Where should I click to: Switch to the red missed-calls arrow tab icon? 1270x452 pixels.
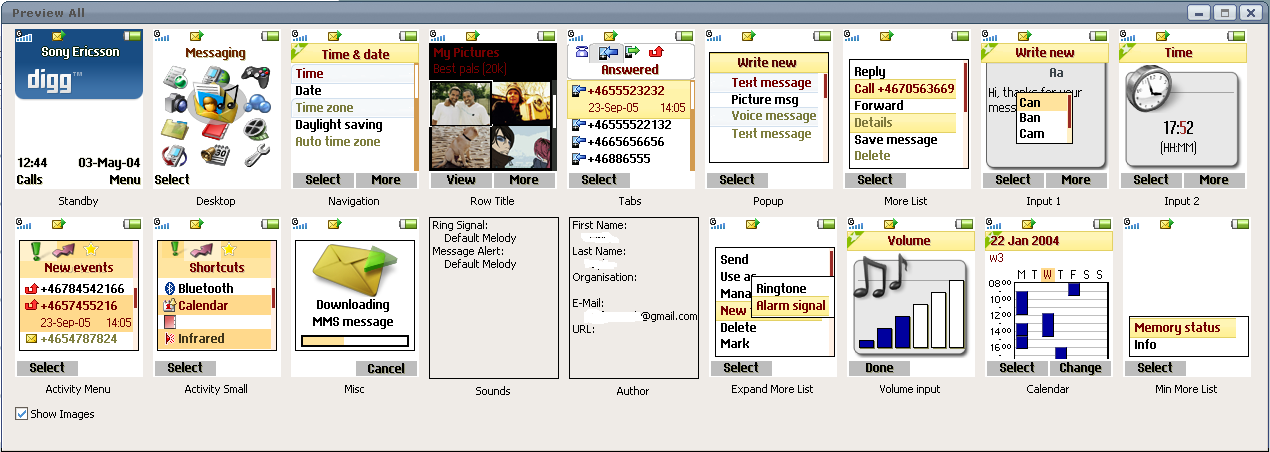(656, 52)
